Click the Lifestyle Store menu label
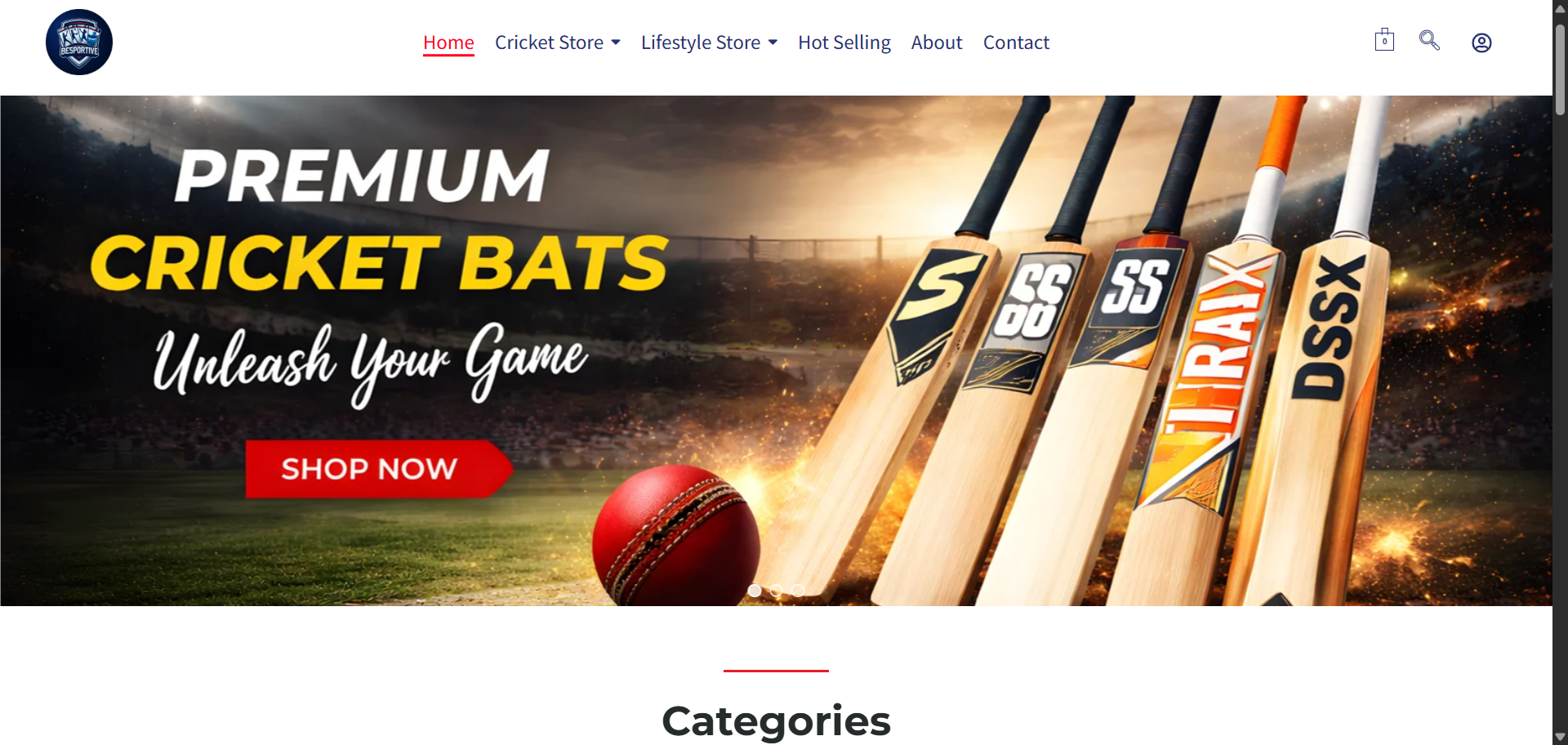The height and width of the screenshot is (745, 1568). [701, 42]
